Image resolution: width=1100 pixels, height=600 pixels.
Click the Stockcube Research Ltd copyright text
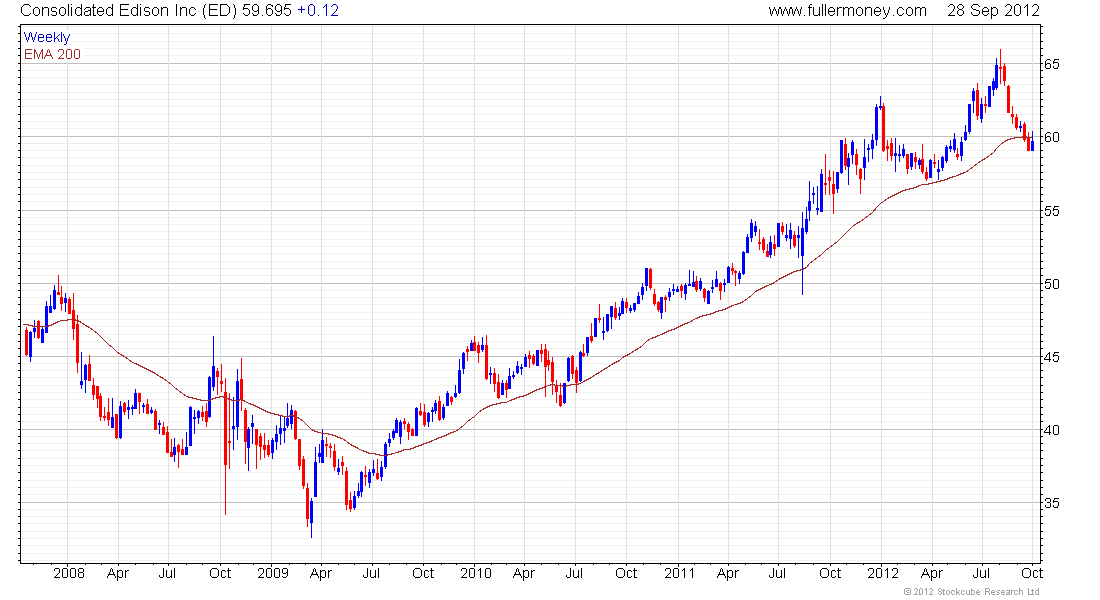coord(972,592)
